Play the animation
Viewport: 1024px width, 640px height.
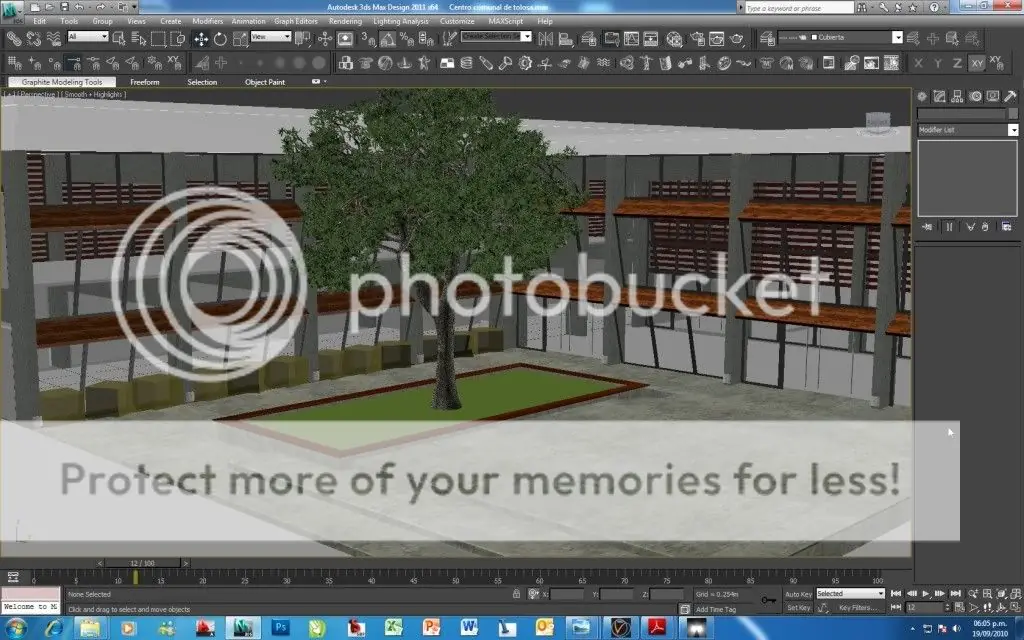coord(925,594)
